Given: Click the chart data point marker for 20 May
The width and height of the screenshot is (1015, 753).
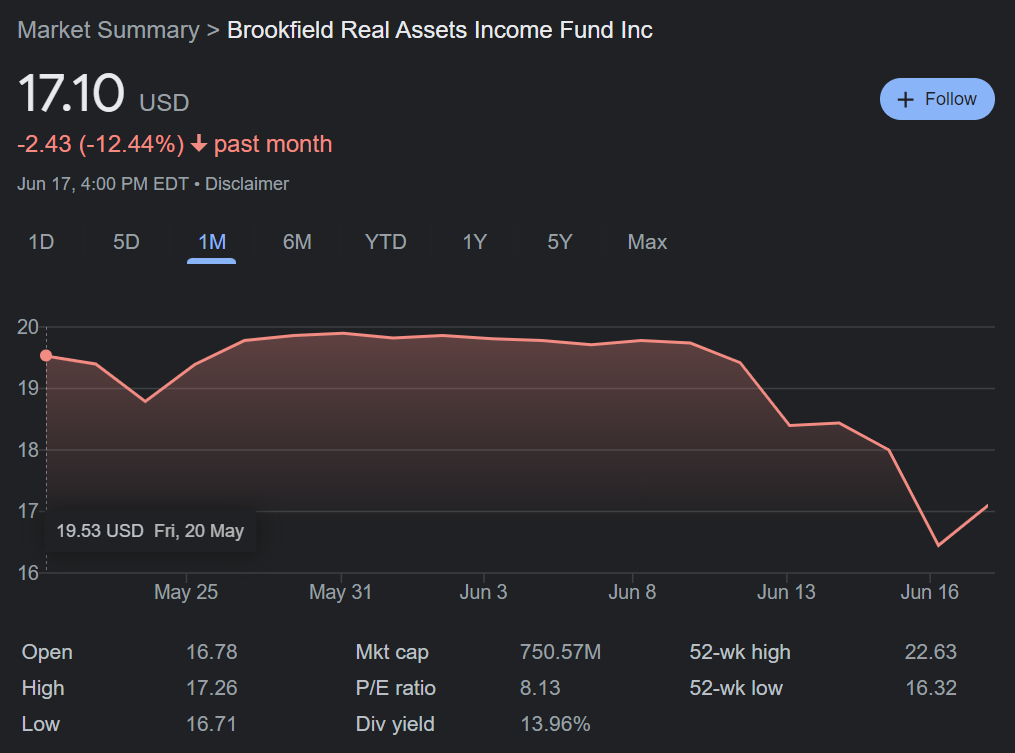Looking at the screenshot, I should click(46, 355).
